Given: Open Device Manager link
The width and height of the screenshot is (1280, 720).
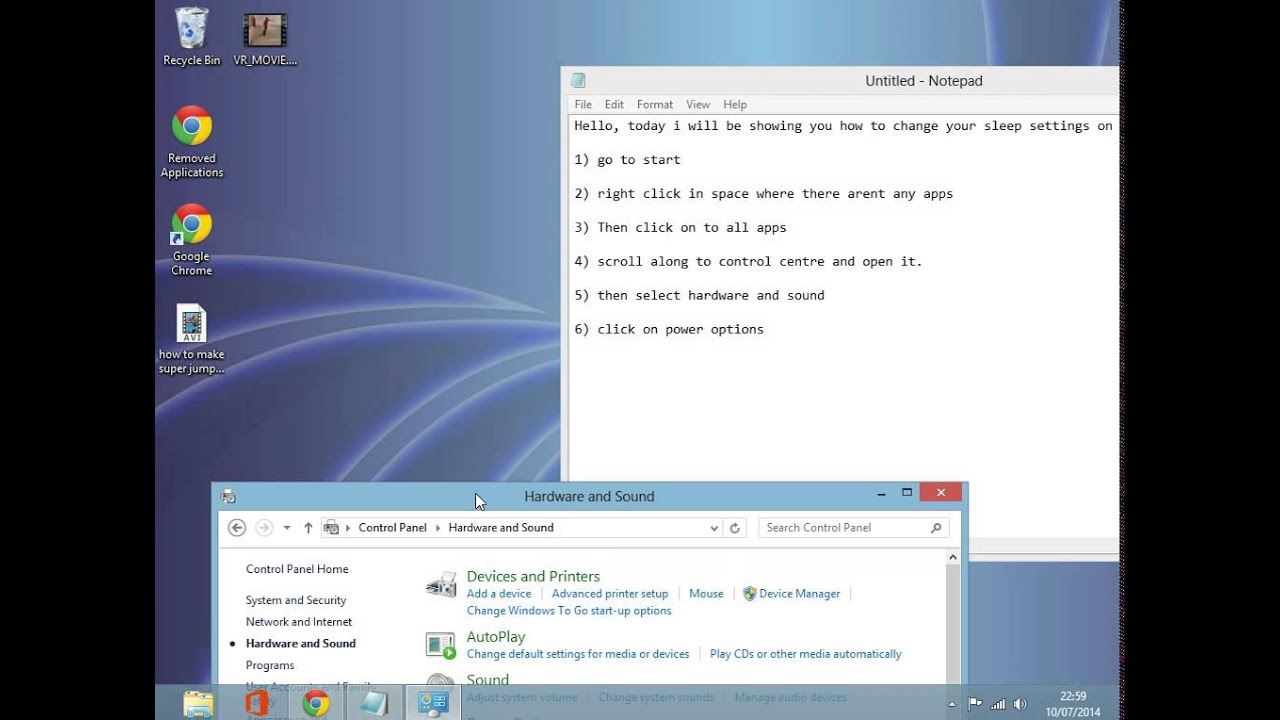Looking at the screenshot, I should [799, 593].
